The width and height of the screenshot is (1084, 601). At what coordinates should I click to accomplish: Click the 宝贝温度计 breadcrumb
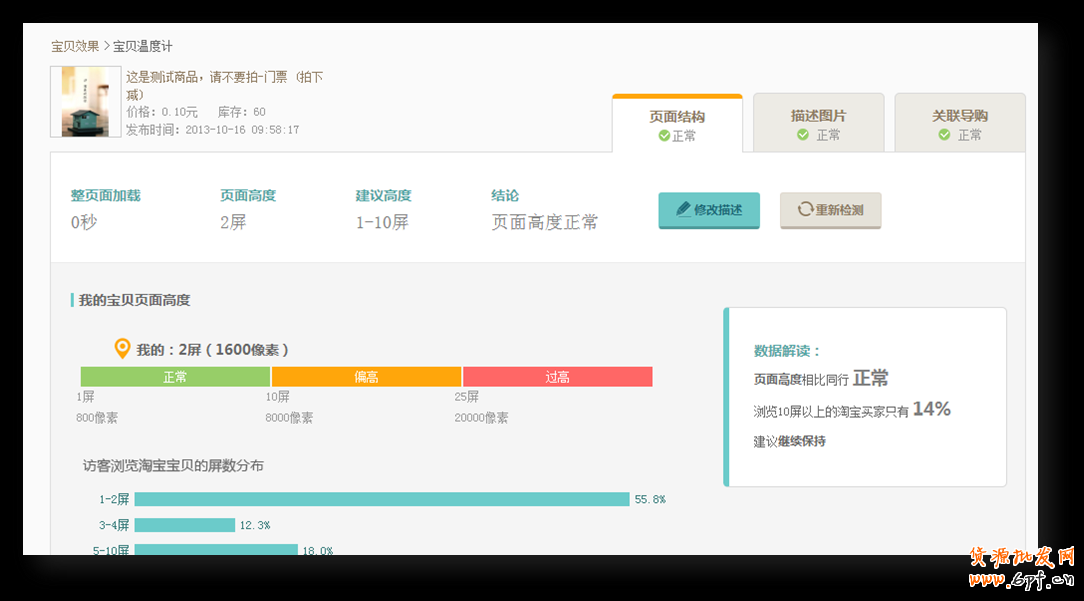(x=142, y=46)
